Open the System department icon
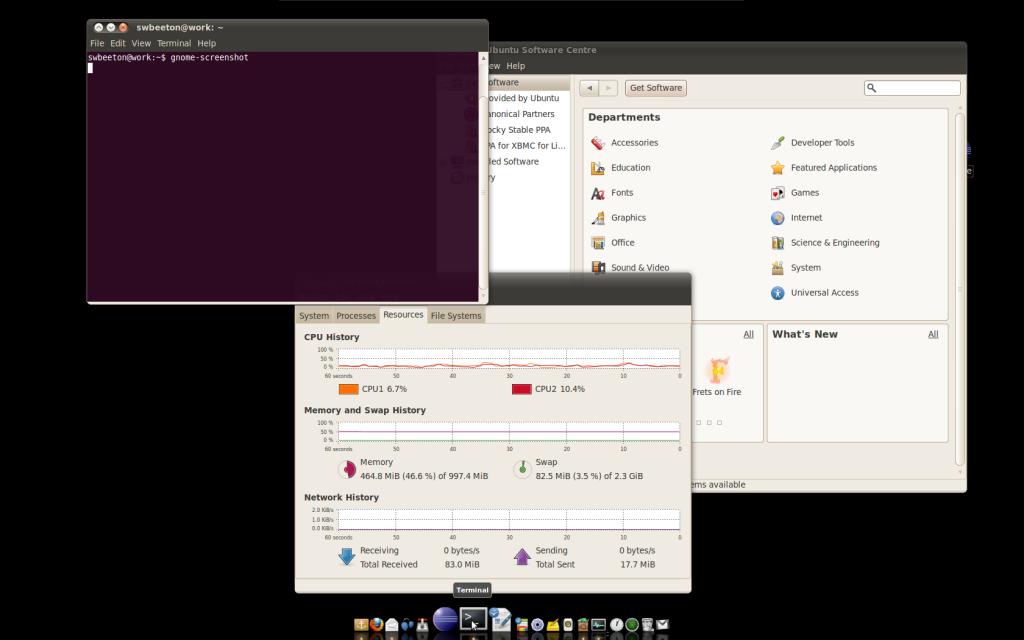This screenshot has width=1024, height=640. click(x=777, y=268)
